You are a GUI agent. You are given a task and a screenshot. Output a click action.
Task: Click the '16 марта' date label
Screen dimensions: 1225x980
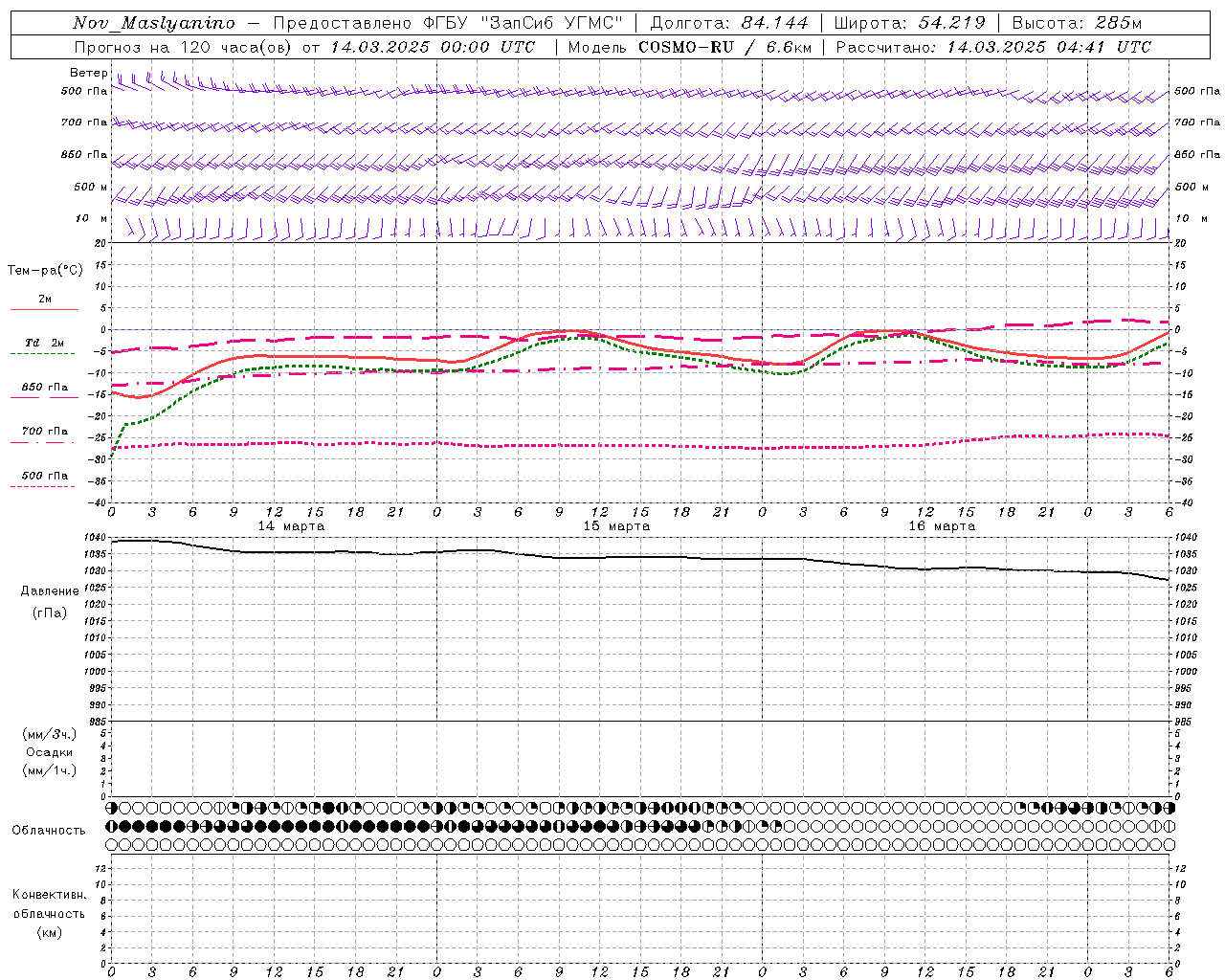click(x=942, y=526)
